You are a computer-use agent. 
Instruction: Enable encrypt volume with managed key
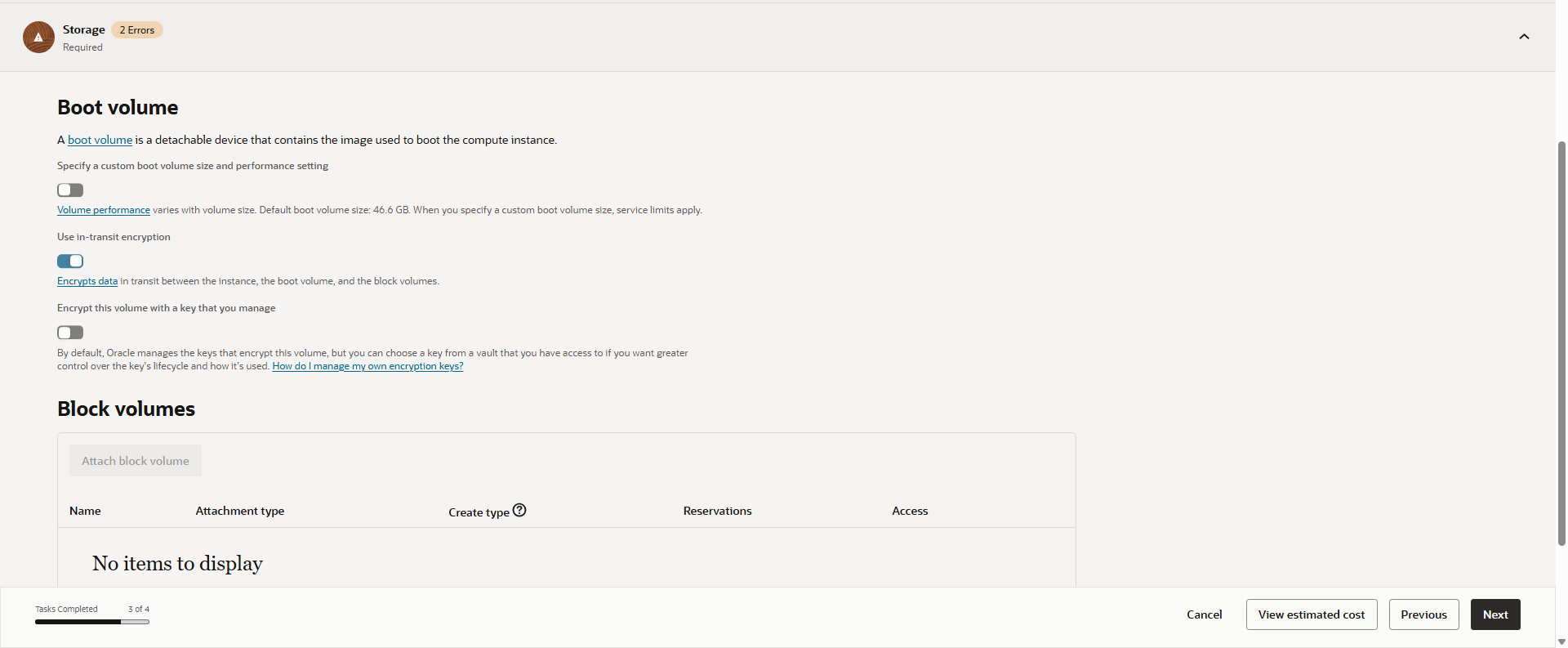(x=70, y=333)
